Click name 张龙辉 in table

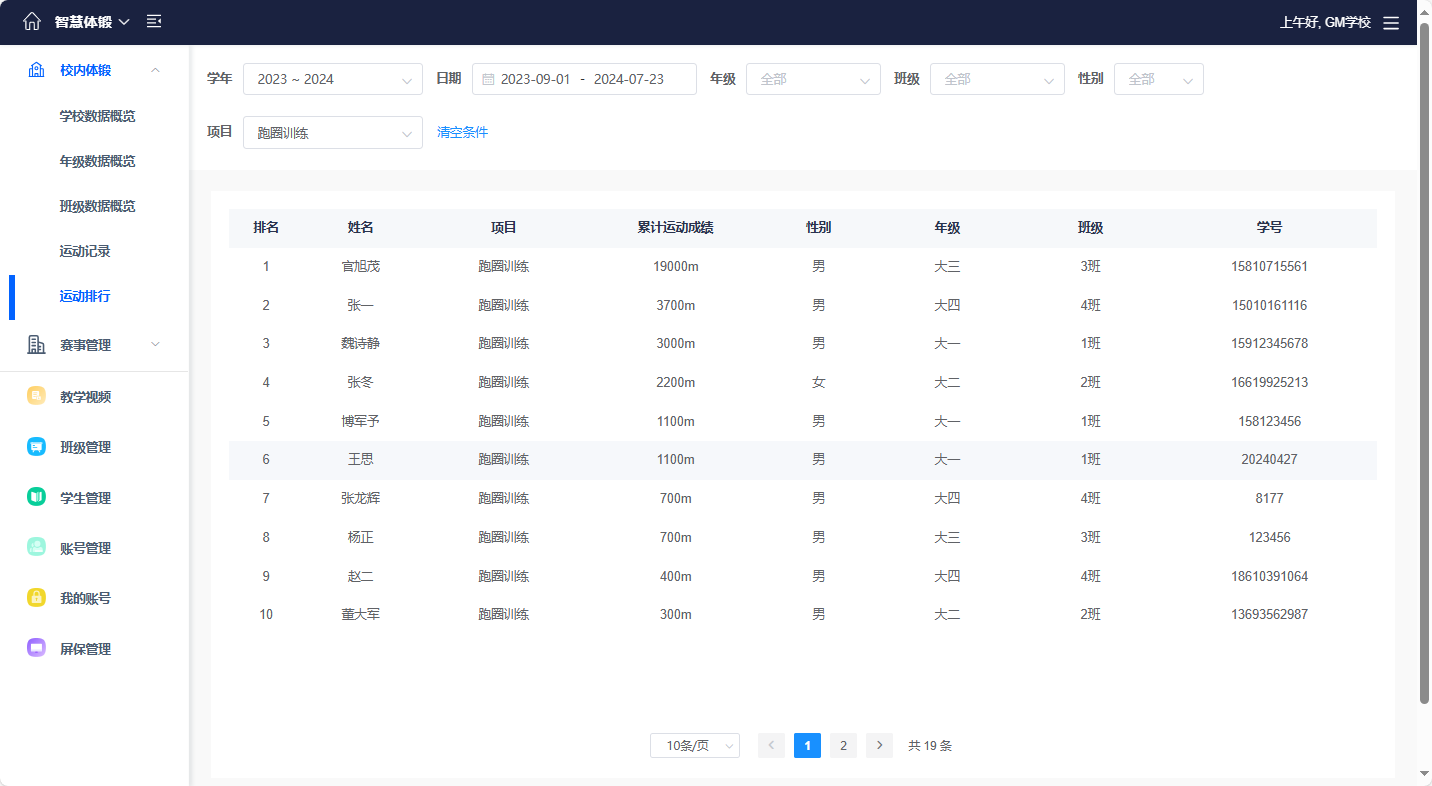(x=361, y=498)
